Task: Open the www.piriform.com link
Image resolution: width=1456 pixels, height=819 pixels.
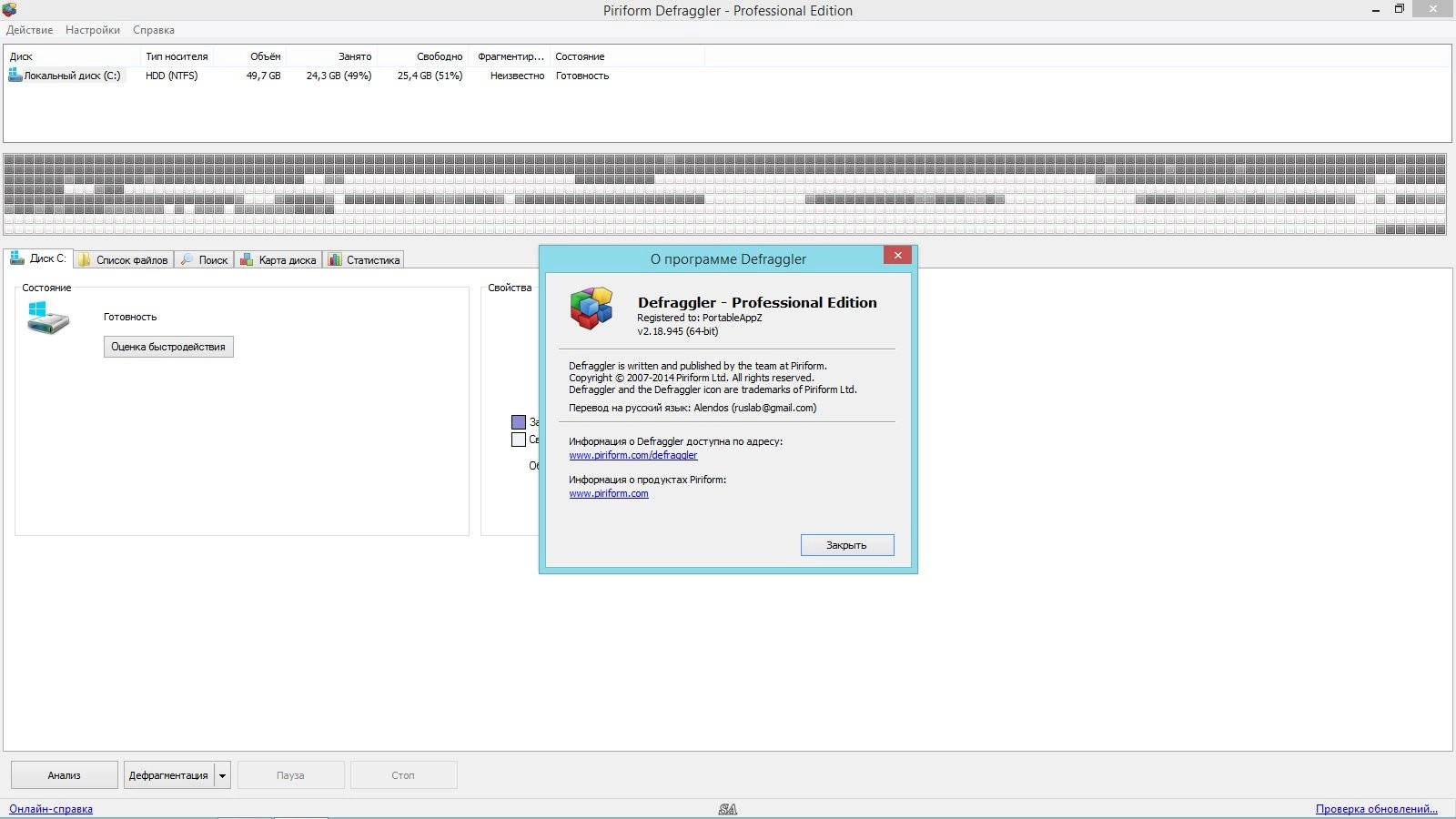Action: pyautogui.click(x=609, y=493)
